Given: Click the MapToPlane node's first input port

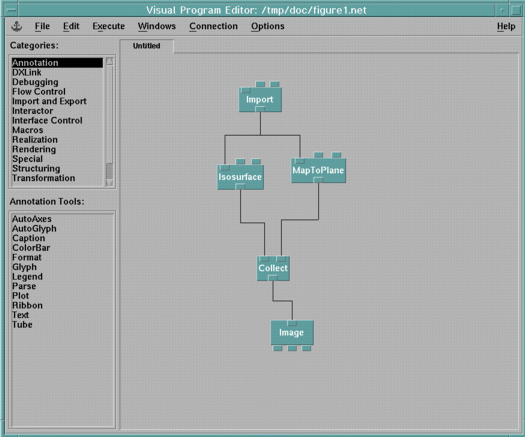Looking at the screenshot, I should (x=300, y=161).
